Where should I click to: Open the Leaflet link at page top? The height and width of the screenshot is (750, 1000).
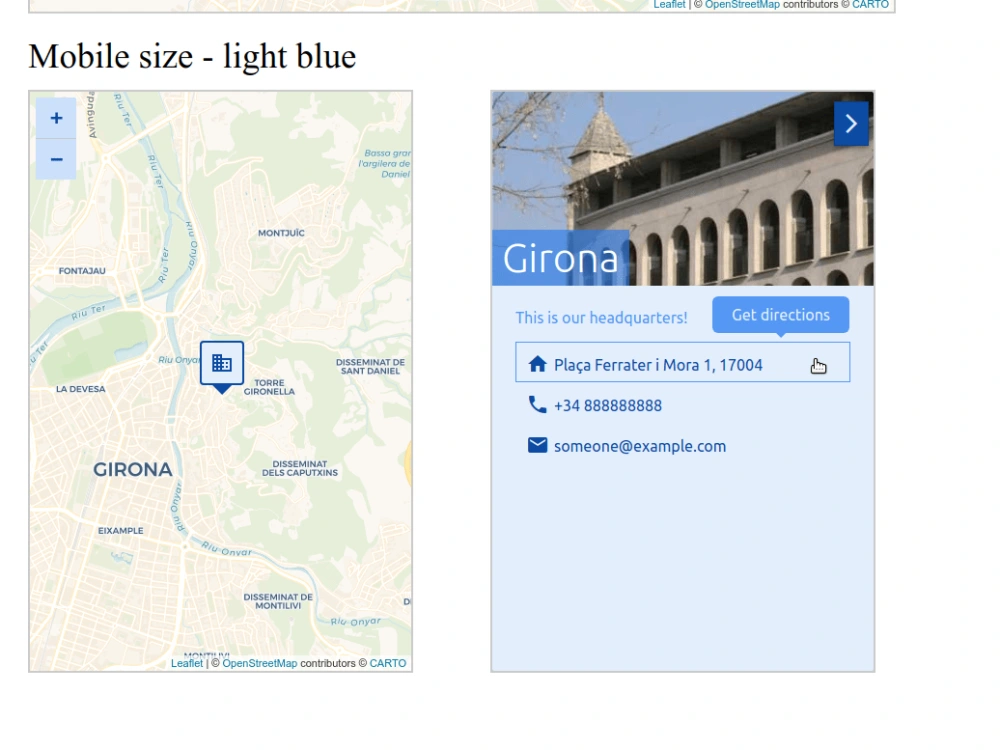(670, 4)
